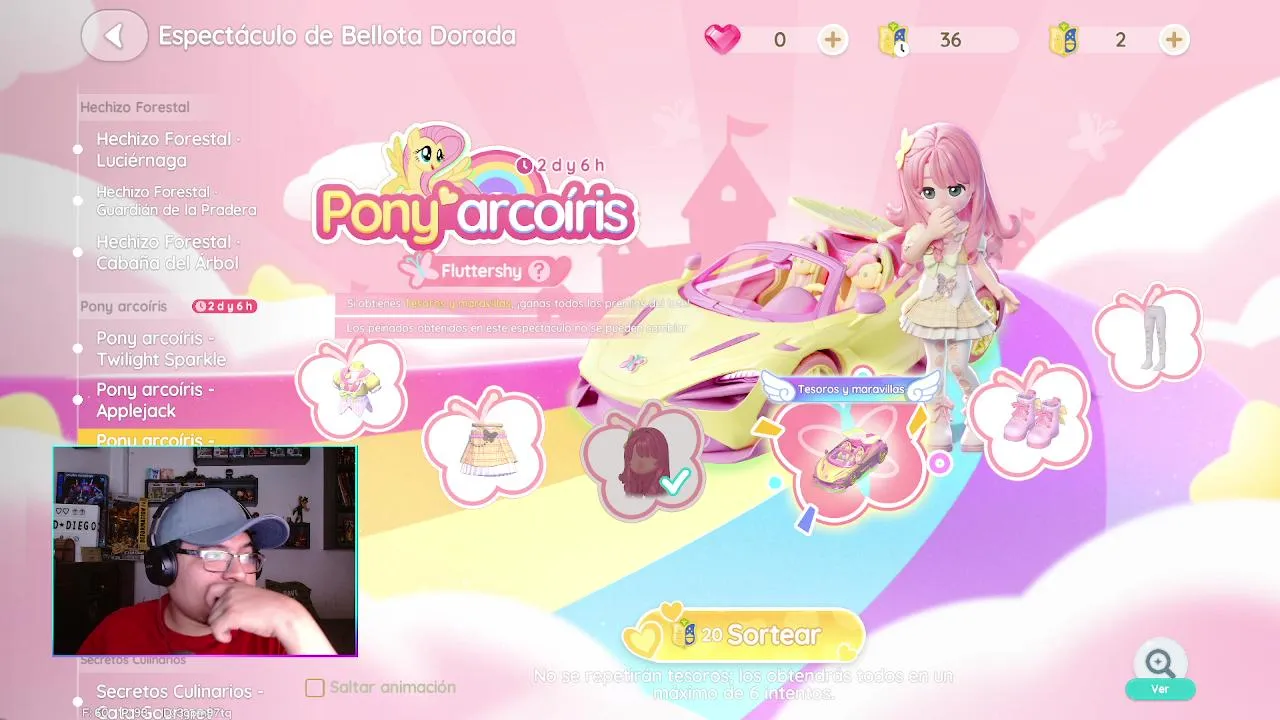Click the timed ticket currency icon showing 36

892,40
